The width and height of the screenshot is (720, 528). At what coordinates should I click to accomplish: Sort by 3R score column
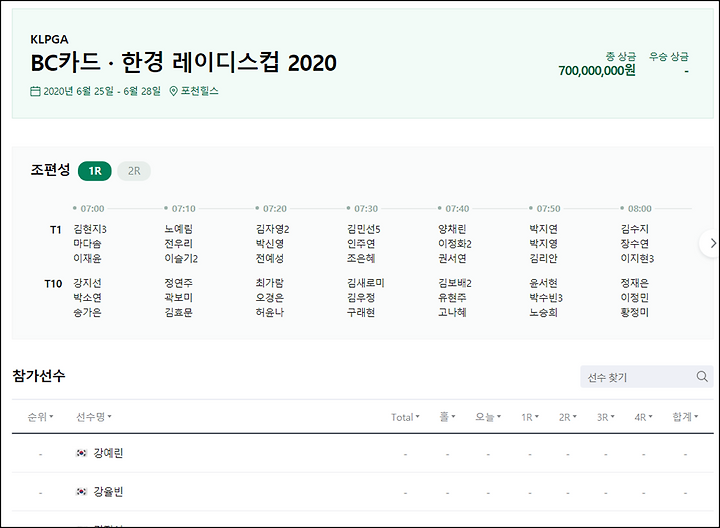[x=606, y=417]
